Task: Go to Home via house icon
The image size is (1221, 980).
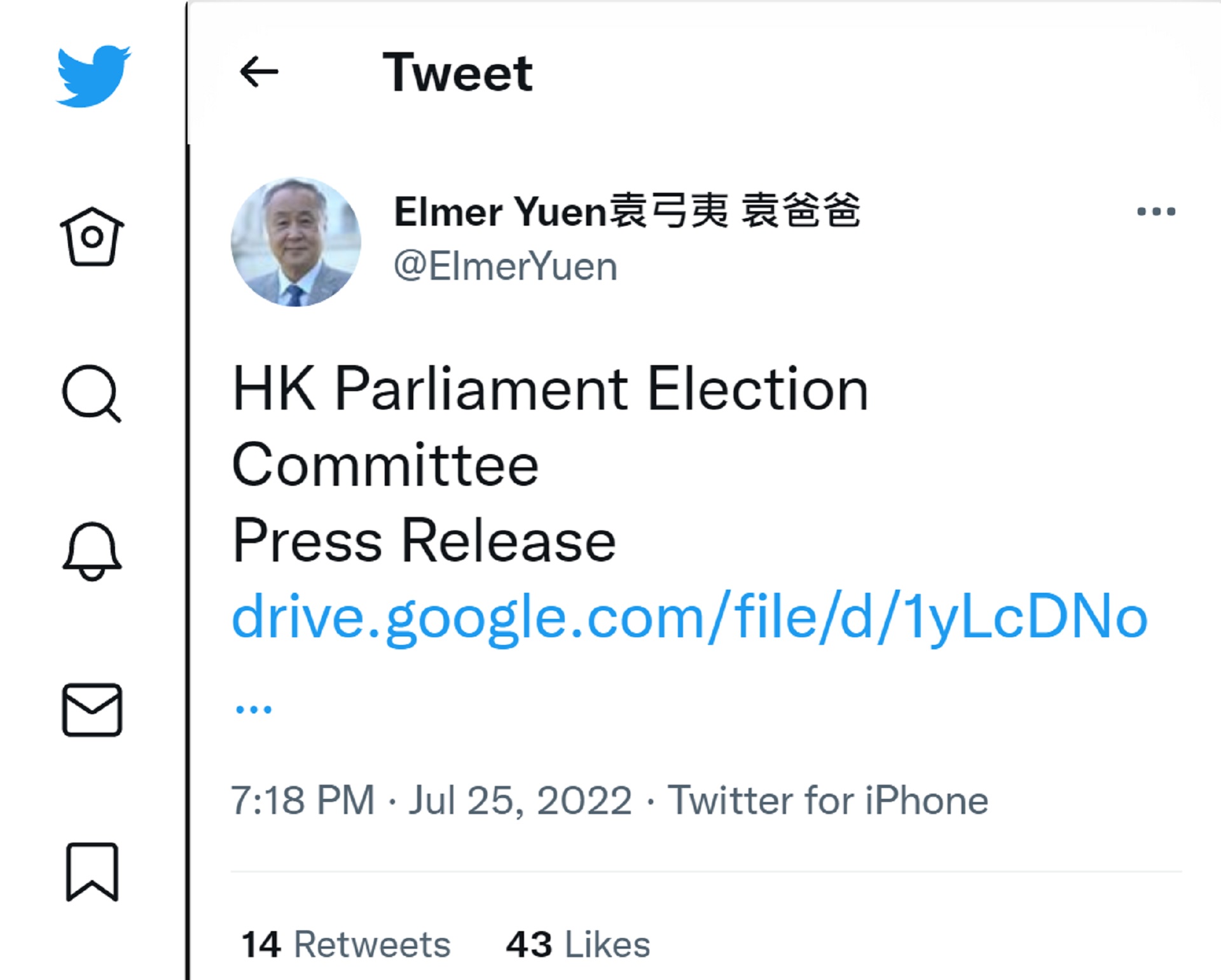Action: click(92, 237)
